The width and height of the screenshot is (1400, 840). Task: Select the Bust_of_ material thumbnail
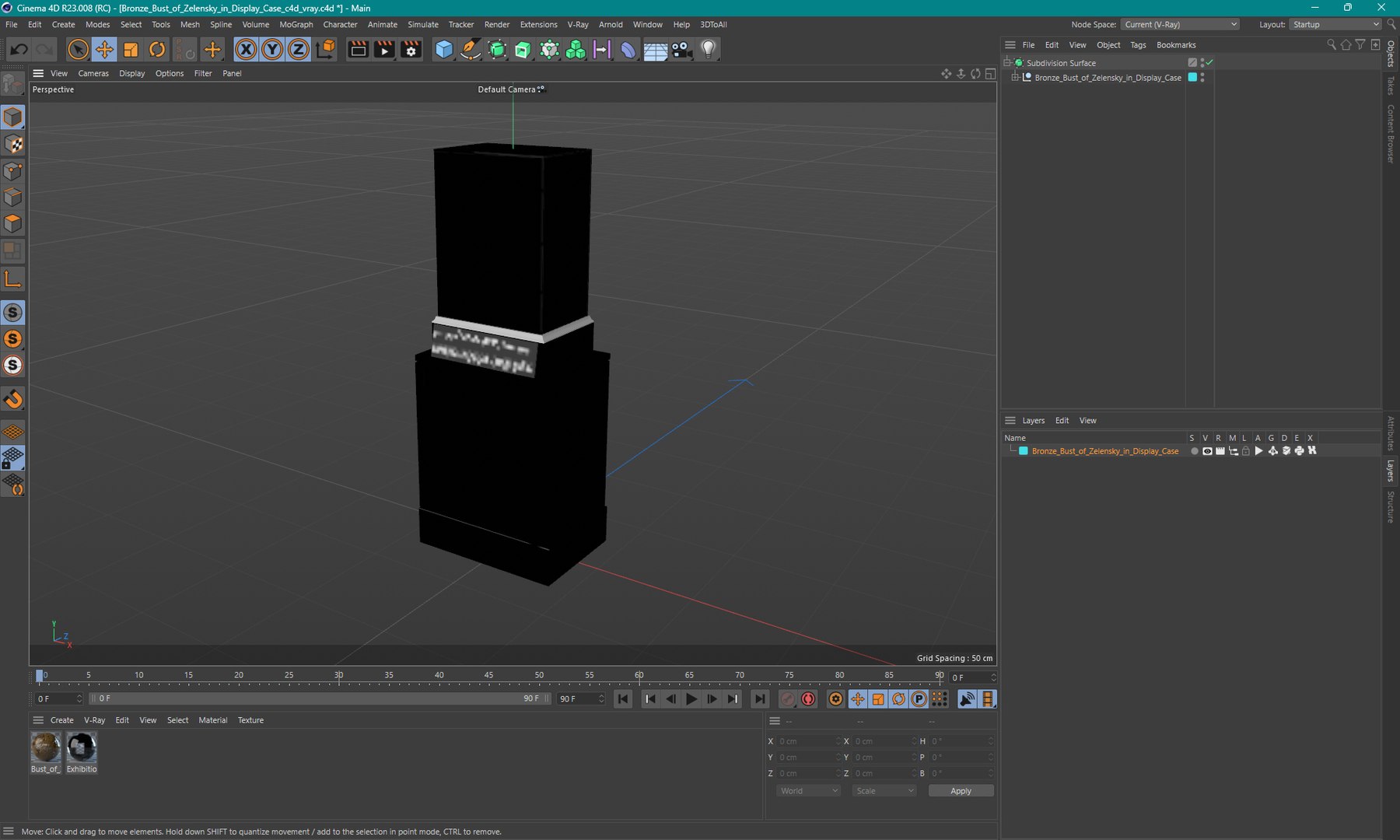pos(46,748)
